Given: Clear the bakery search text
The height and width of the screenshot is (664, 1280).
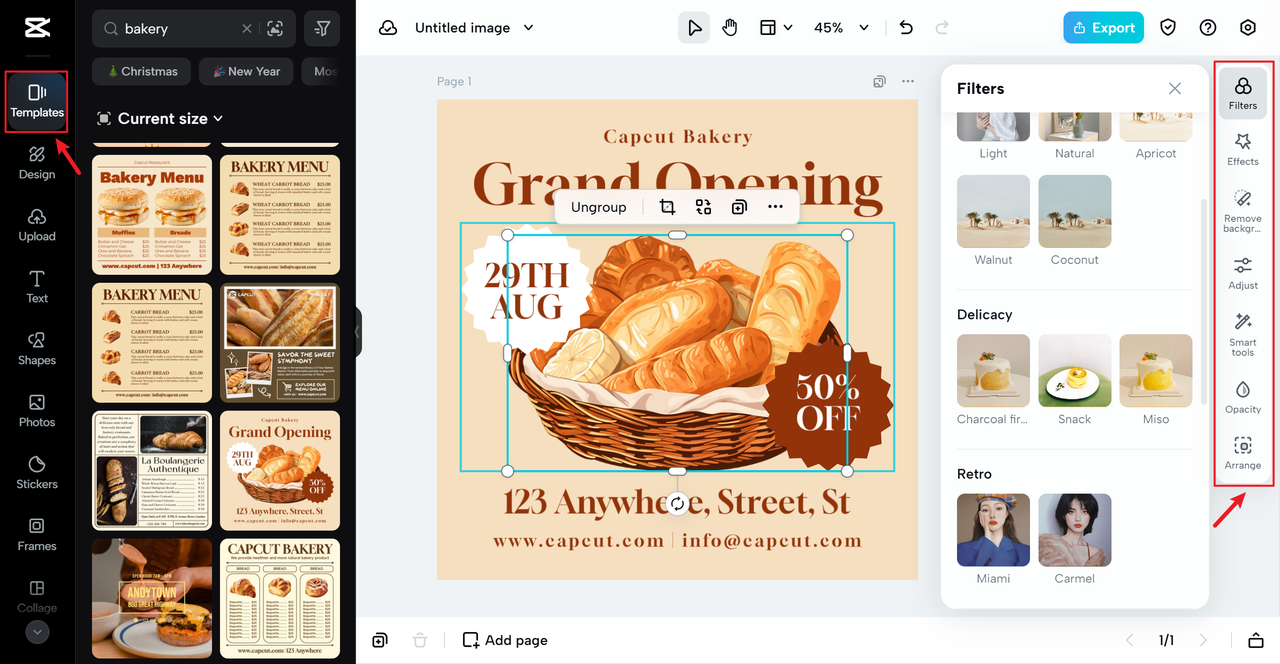Looking at the screenshot, I should click(247, 29).
